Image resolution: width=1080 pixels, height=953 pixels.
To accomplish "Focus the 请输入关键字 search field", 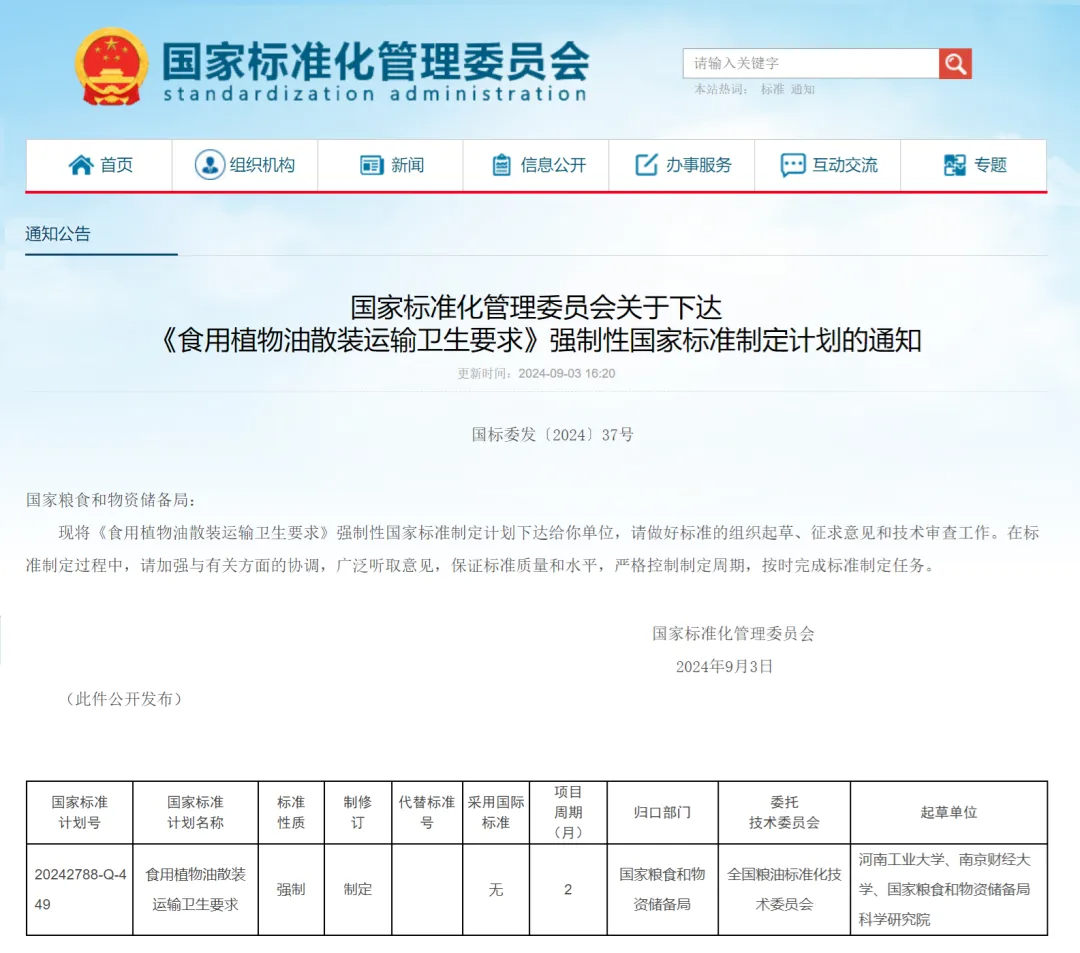I will (811, 63).
